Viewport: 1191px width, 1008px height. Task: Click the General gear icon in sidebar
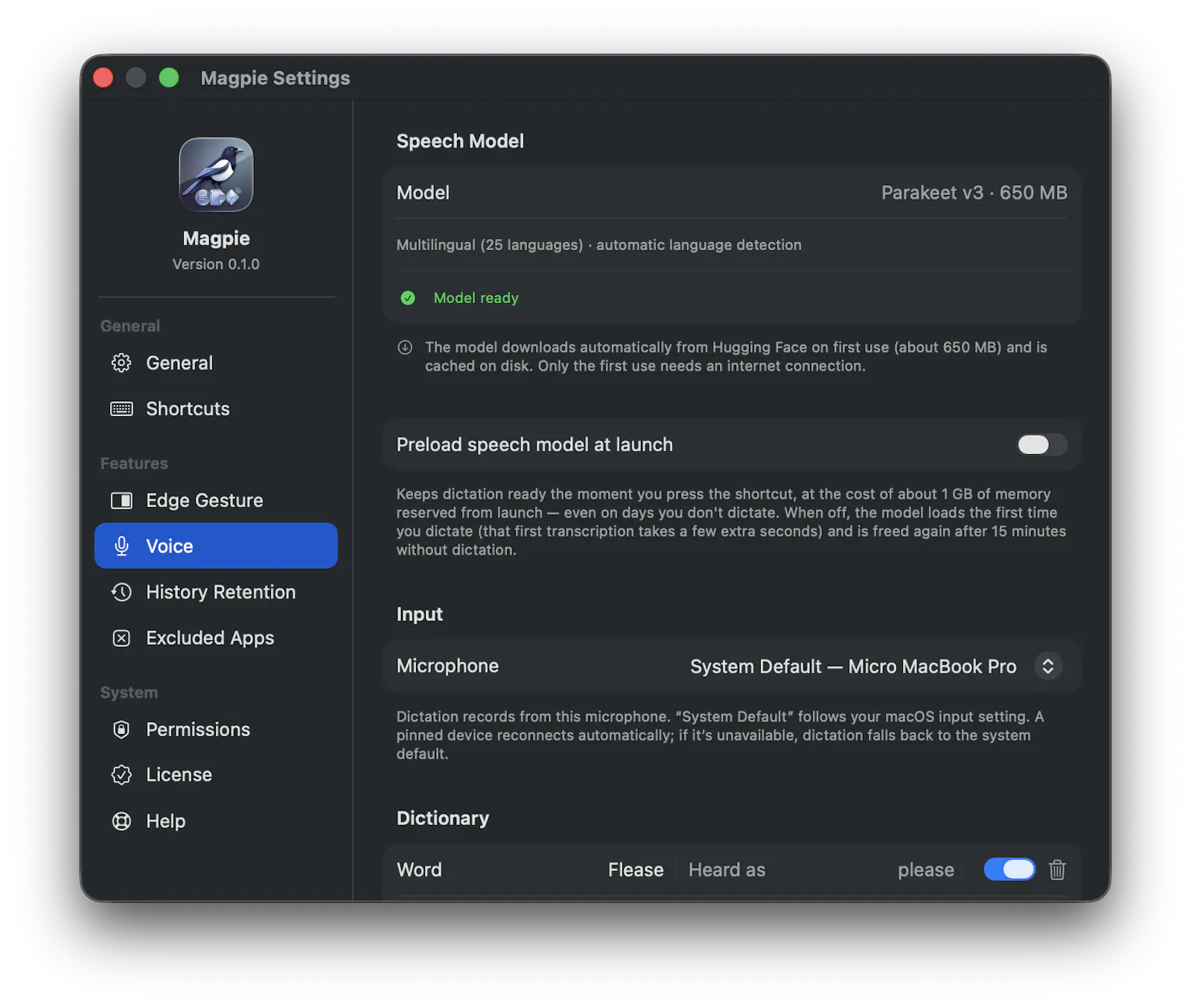tap(121, 363)
